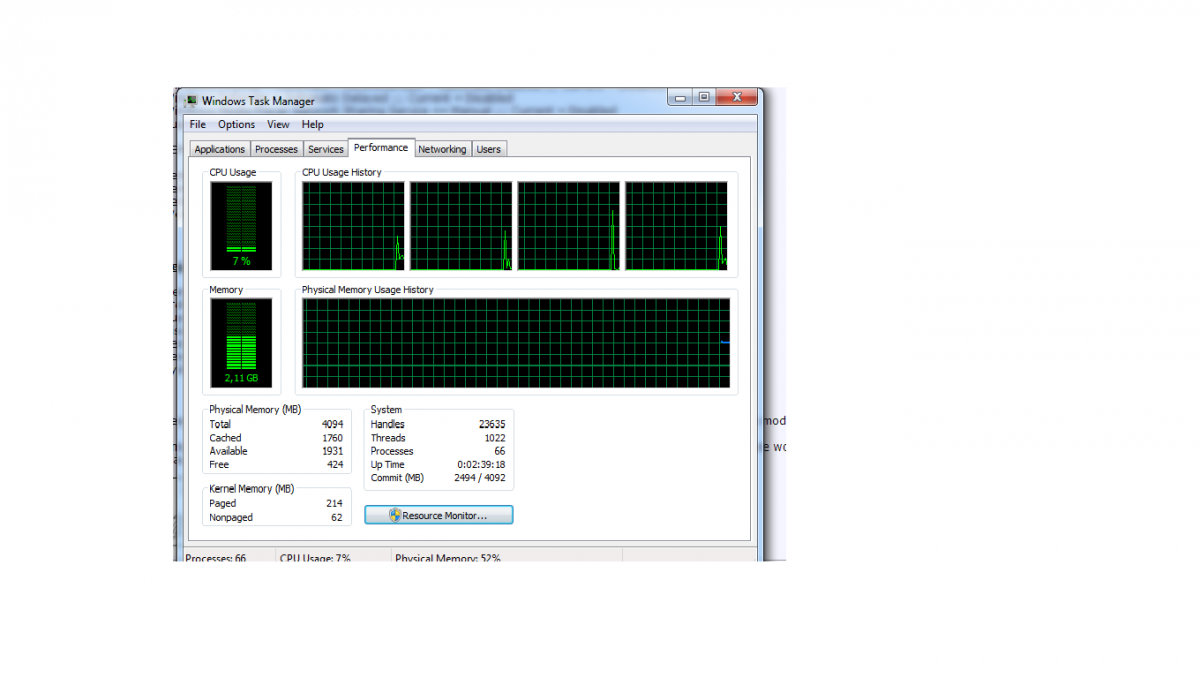Click the second CPU Usage History graph
The image size is (1200, 678).
461,226
